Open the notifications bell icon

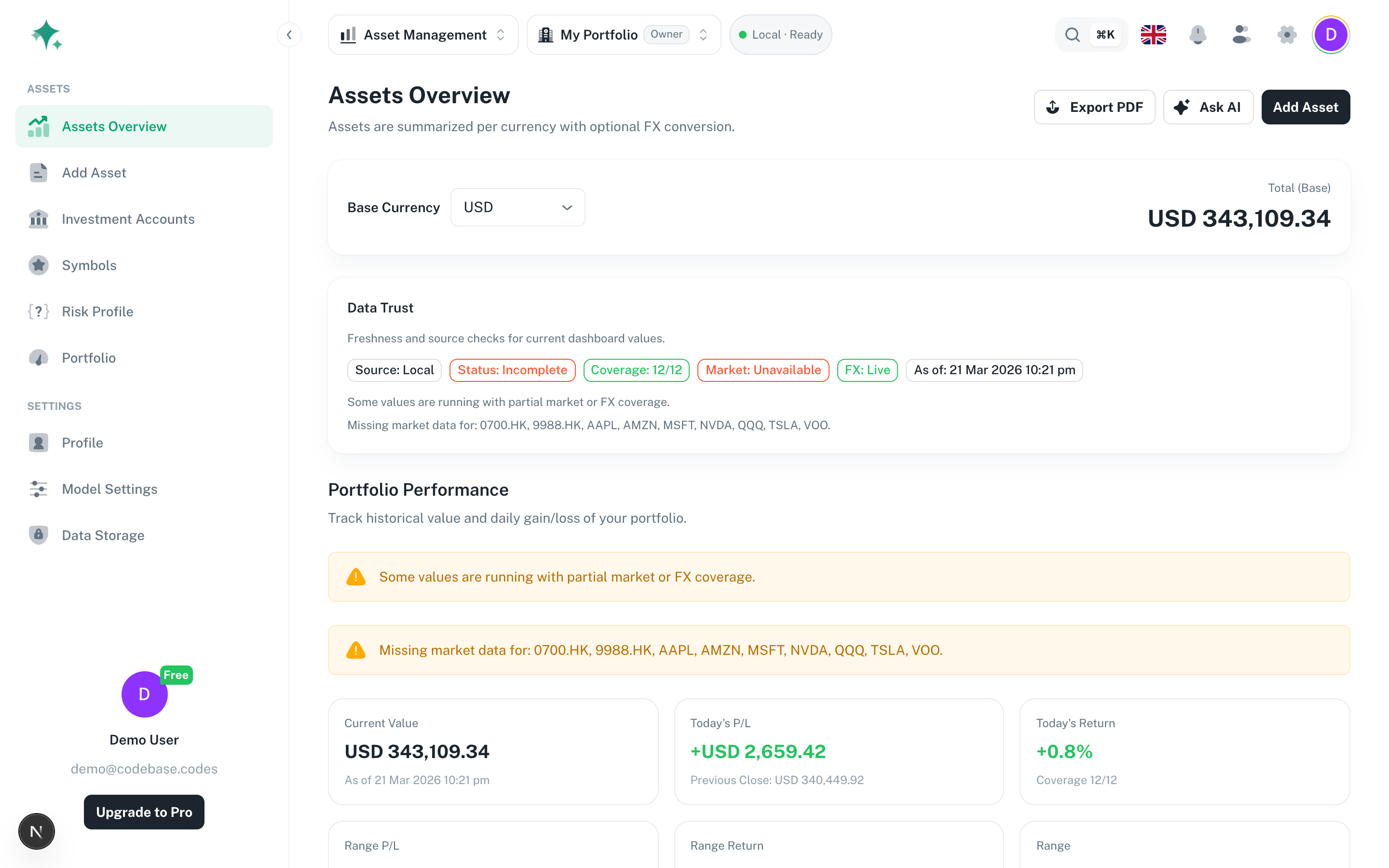click(1198, 34)
